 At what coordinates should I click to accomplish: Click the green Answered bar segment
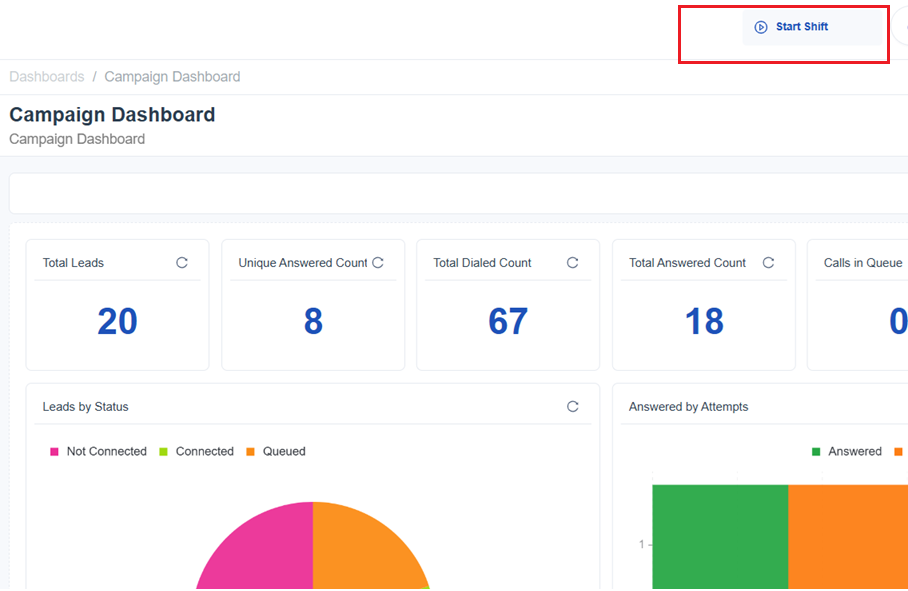(x=720, y=537)
